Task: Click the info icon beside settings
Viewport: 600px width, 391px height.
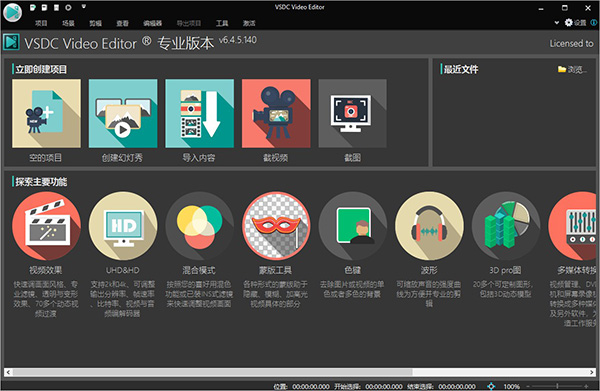Action: pyautogui.click(x=594, y=23)
